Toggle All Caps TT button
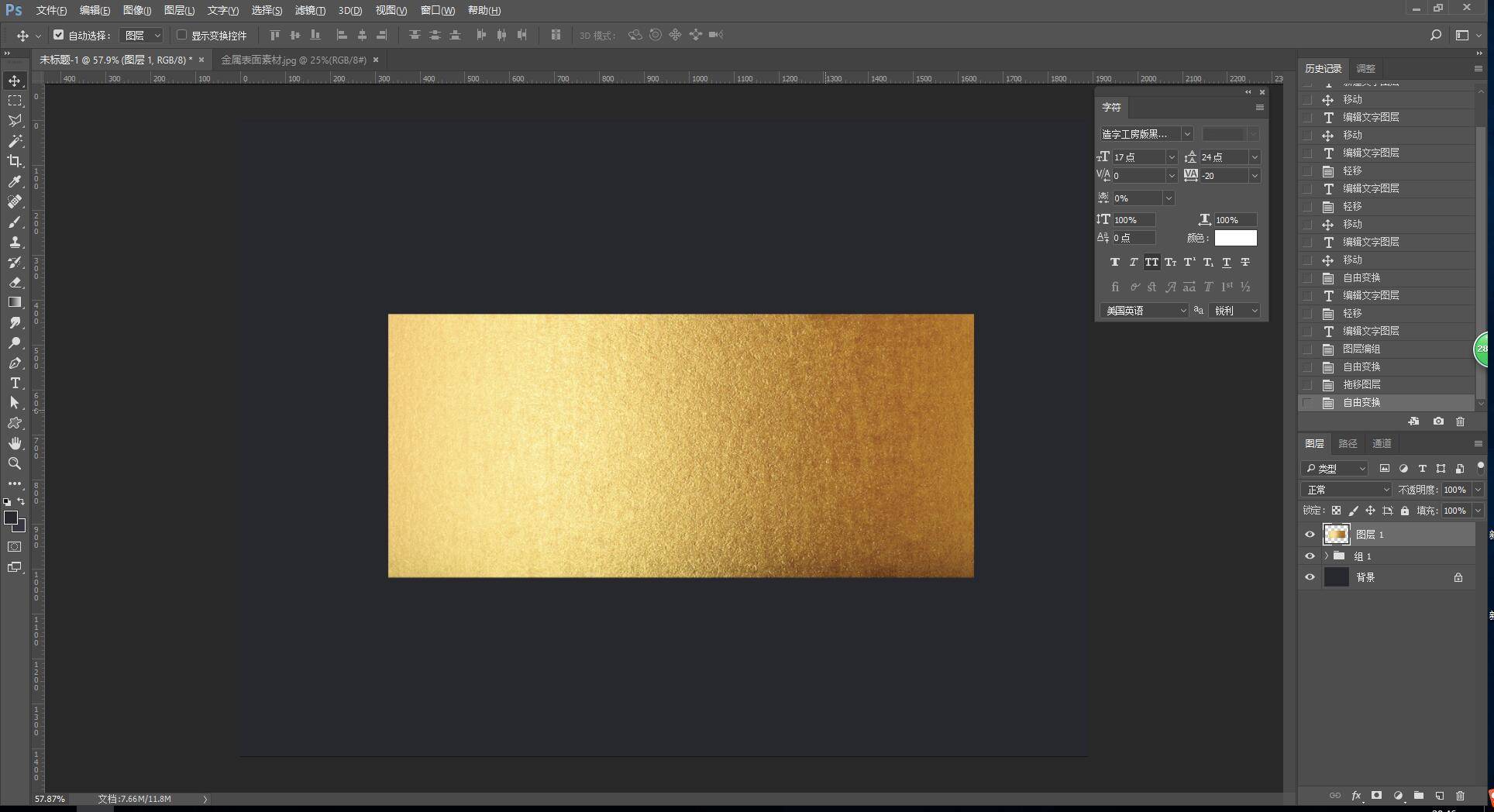Viewport: 1494px width, 812px height. 1151,262
